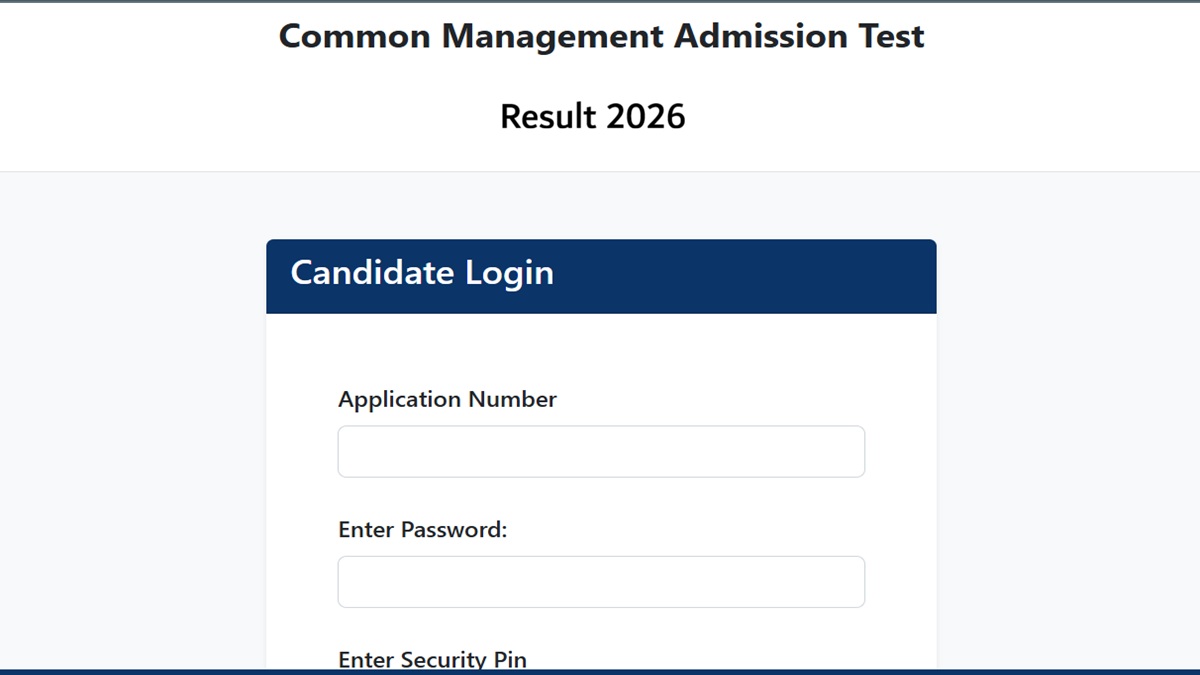
Task: Click the Enter Security Pin label
Action: pos(432,659)
